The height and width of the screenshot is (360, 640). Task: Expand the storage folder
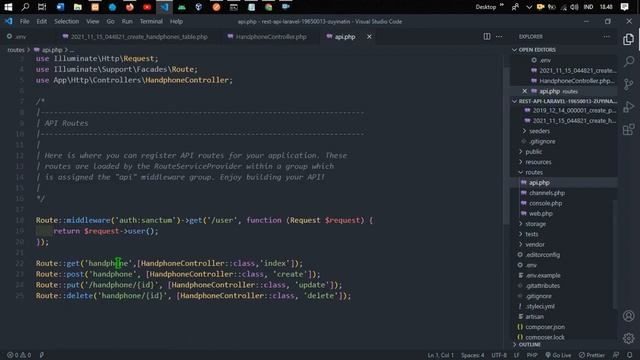click(x=535, y=224)
